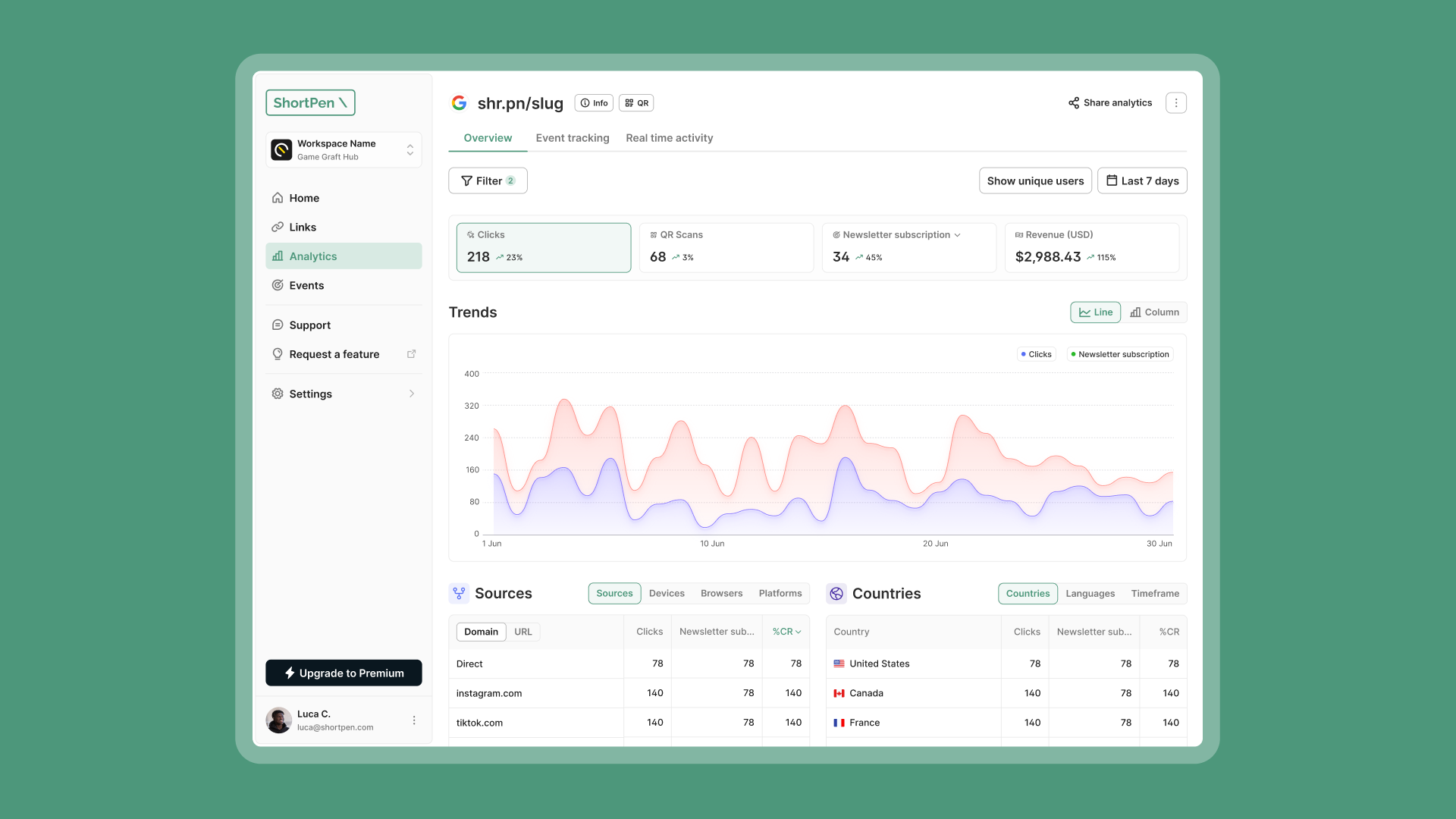Click the Info button beside slug
Image resolution: width=1456 pixels, height=819 pixels.
594,103
